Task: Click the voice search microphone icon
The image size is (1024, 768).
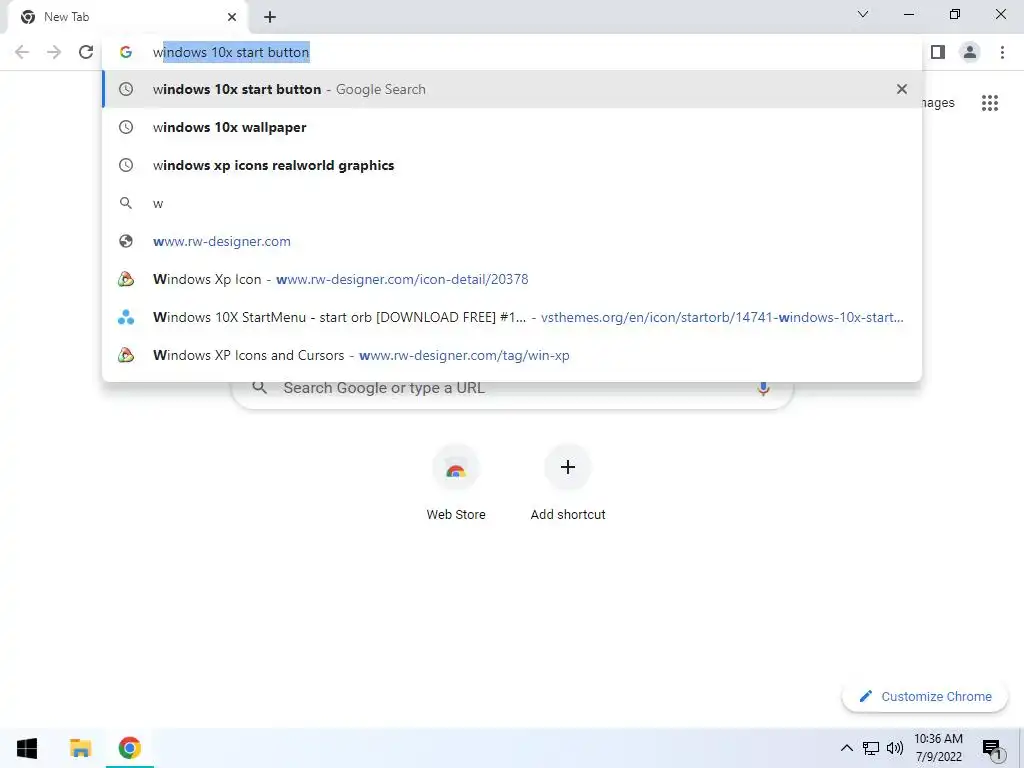Action: (763, 389)
